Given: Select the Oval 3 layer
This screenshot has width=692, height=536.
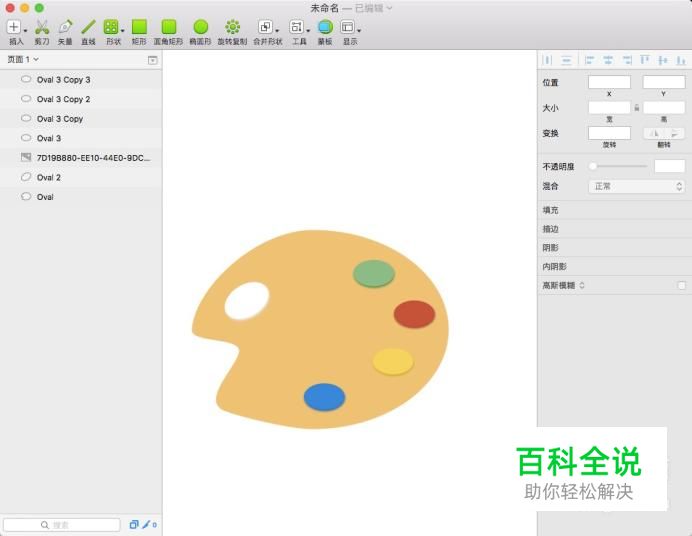Looking at the screenshot, I should [x=81, y=138].
